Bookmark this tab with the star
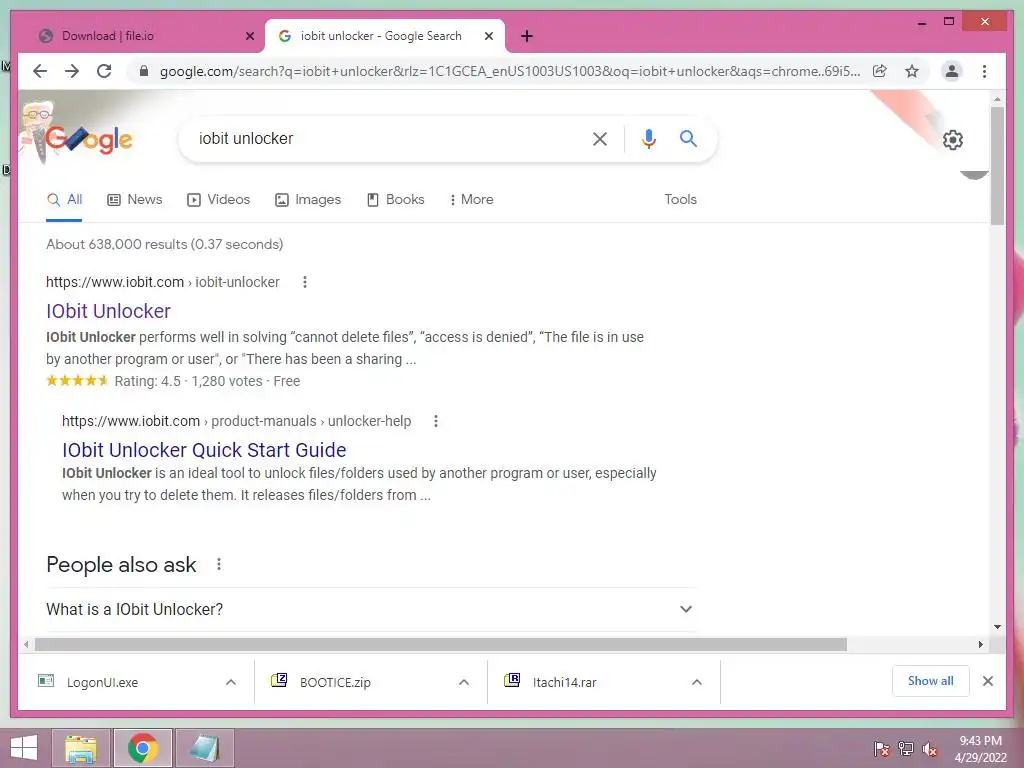The width and height of the screenshot is (1024, 768). click(912, 71)
